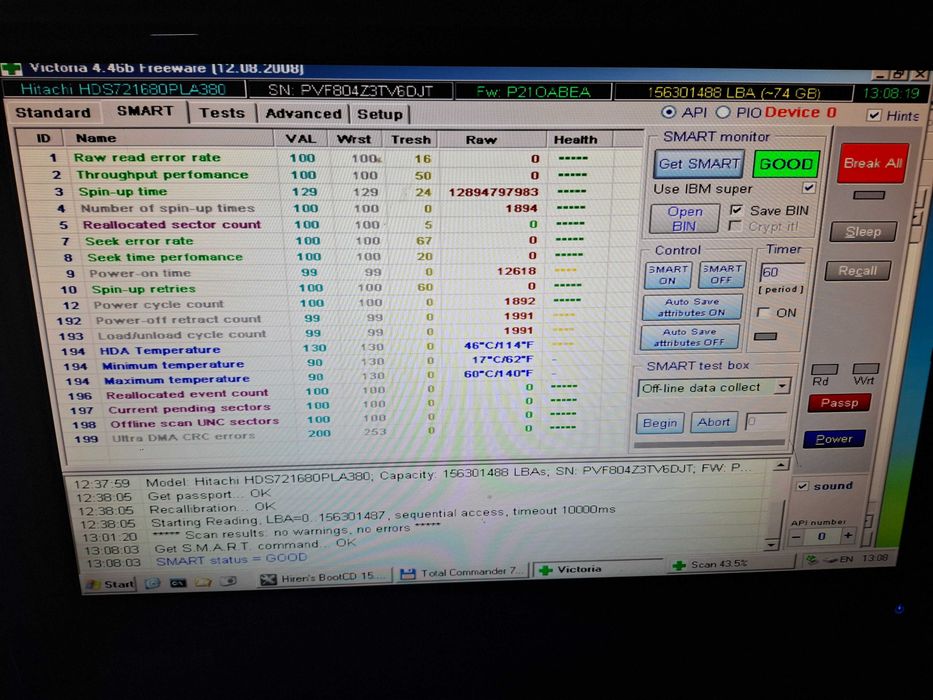Toggle the Crypt it! checkbox
933x700 pixels.
(735, 226)
